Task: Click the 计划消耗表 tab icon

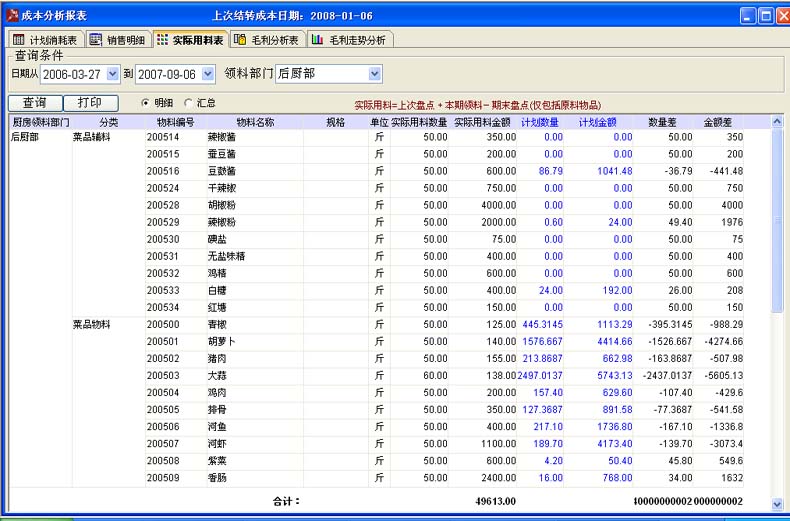Action: point(18,40)
